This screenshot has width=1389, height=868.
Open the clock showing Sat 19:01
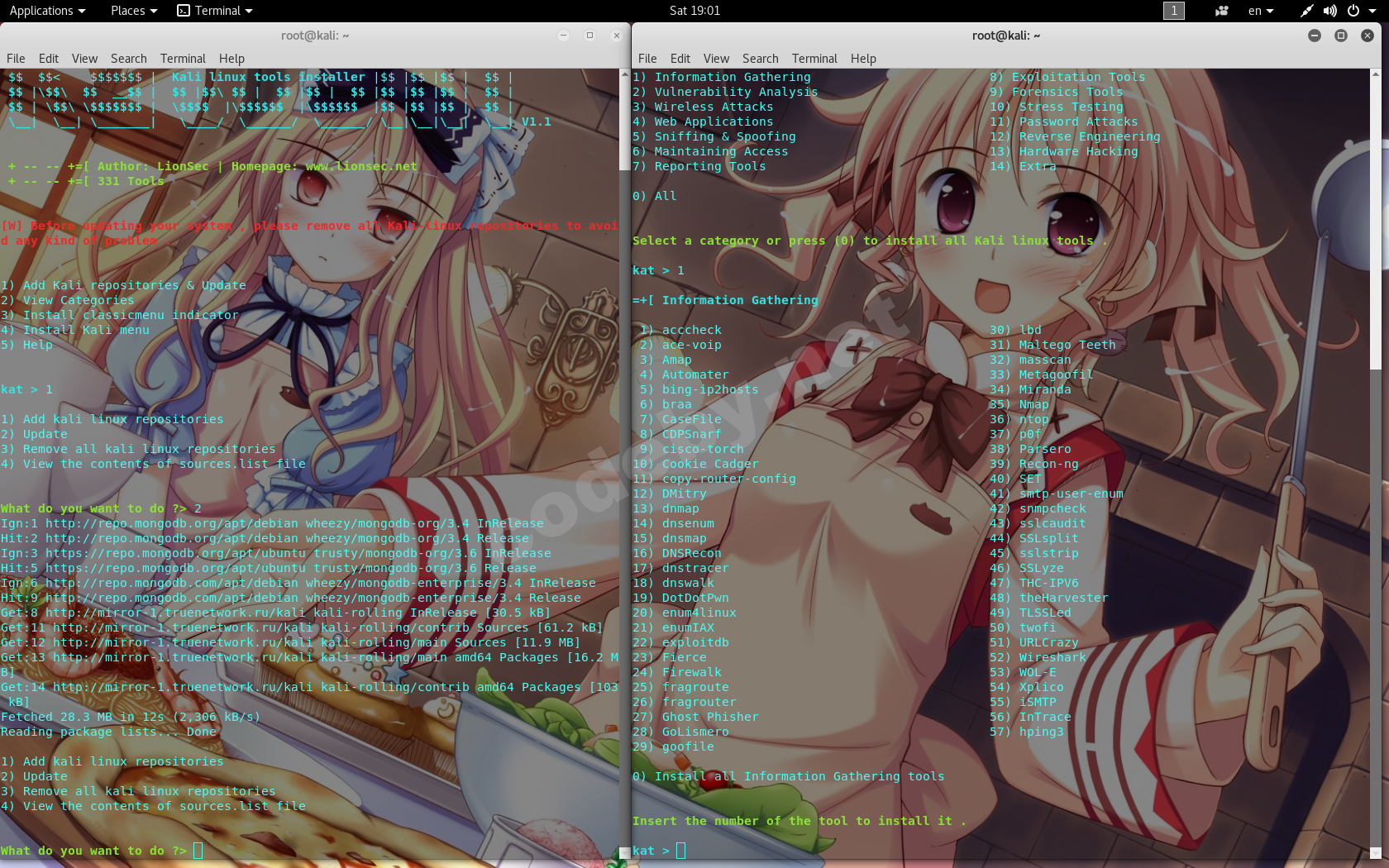[x=694, y=11]
